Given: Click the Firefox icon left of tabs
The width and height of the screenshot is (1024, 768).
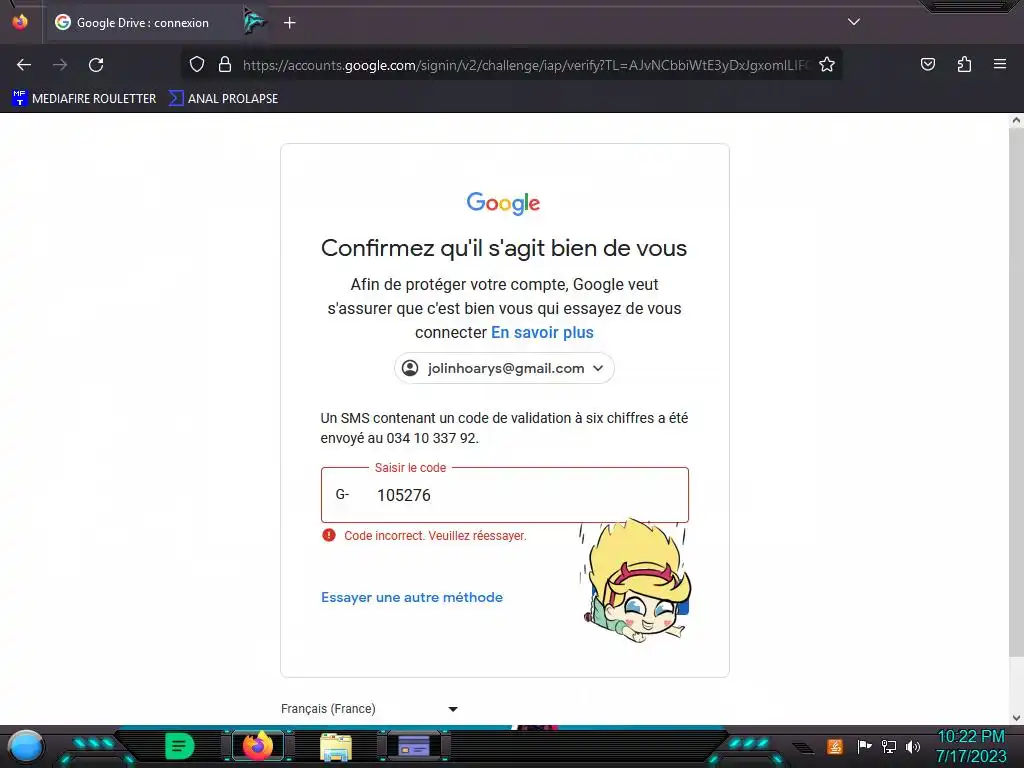Looking at the screenshot, I should click(x=20, y=22).
